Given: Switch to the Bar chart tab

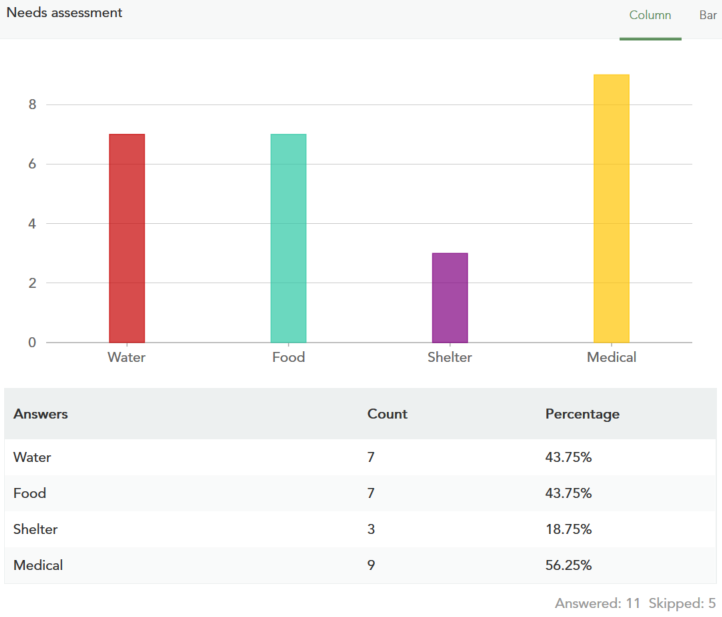Looking at the screenshot, I should click(x=707, y=15).
